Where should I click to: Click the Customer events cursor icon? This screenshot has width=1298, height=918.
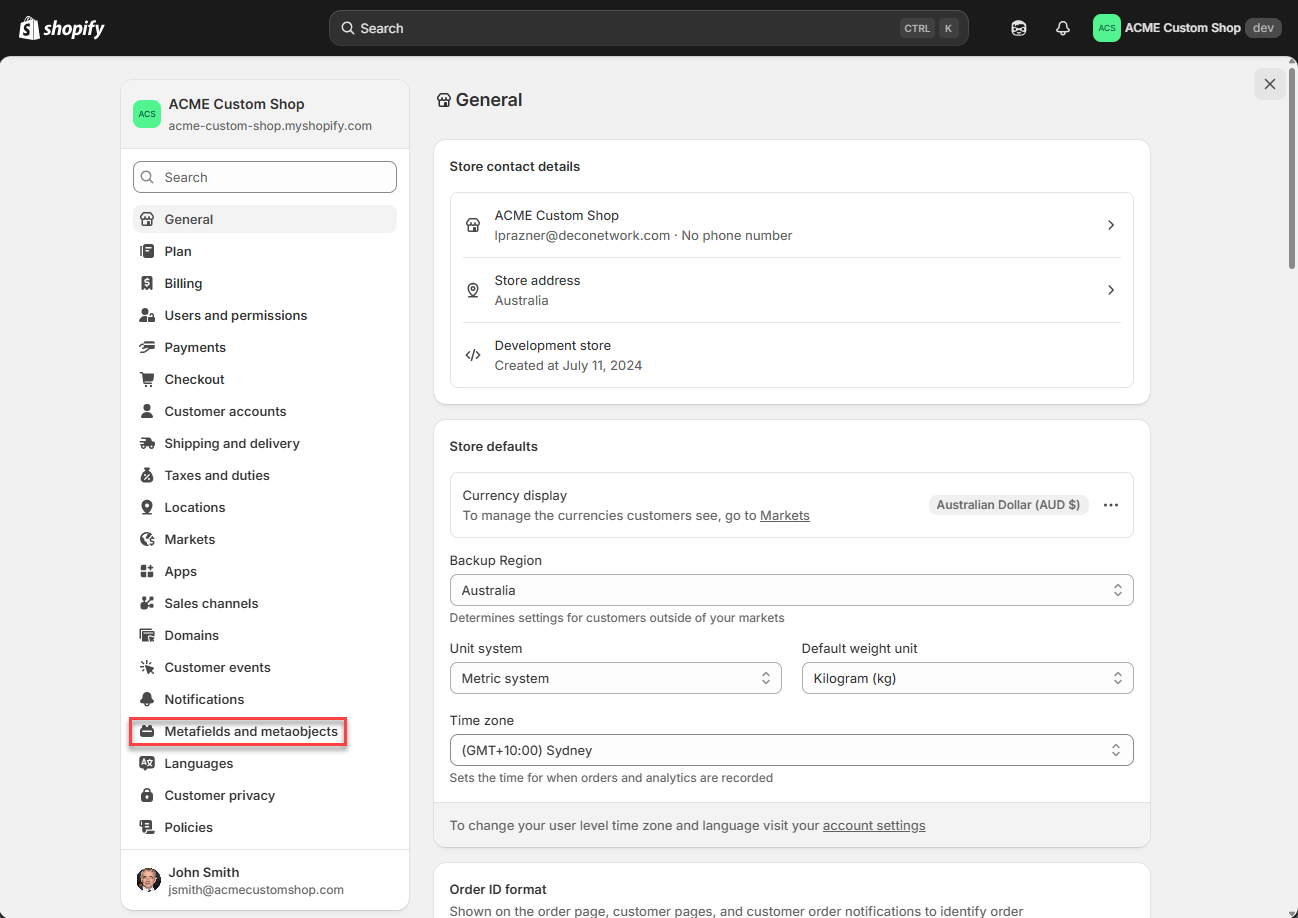coord(147,667)
